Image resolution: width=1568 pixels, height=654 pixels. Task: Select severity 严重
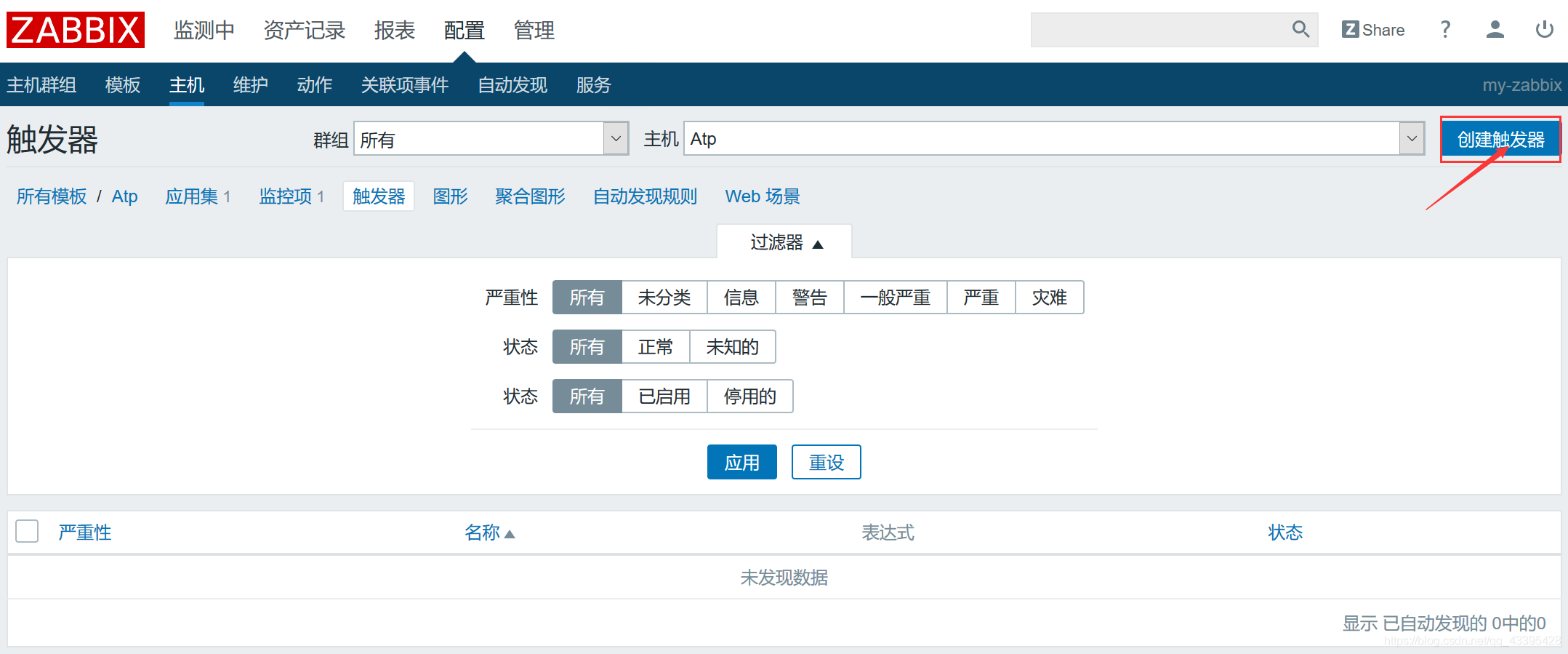(981, 298)
